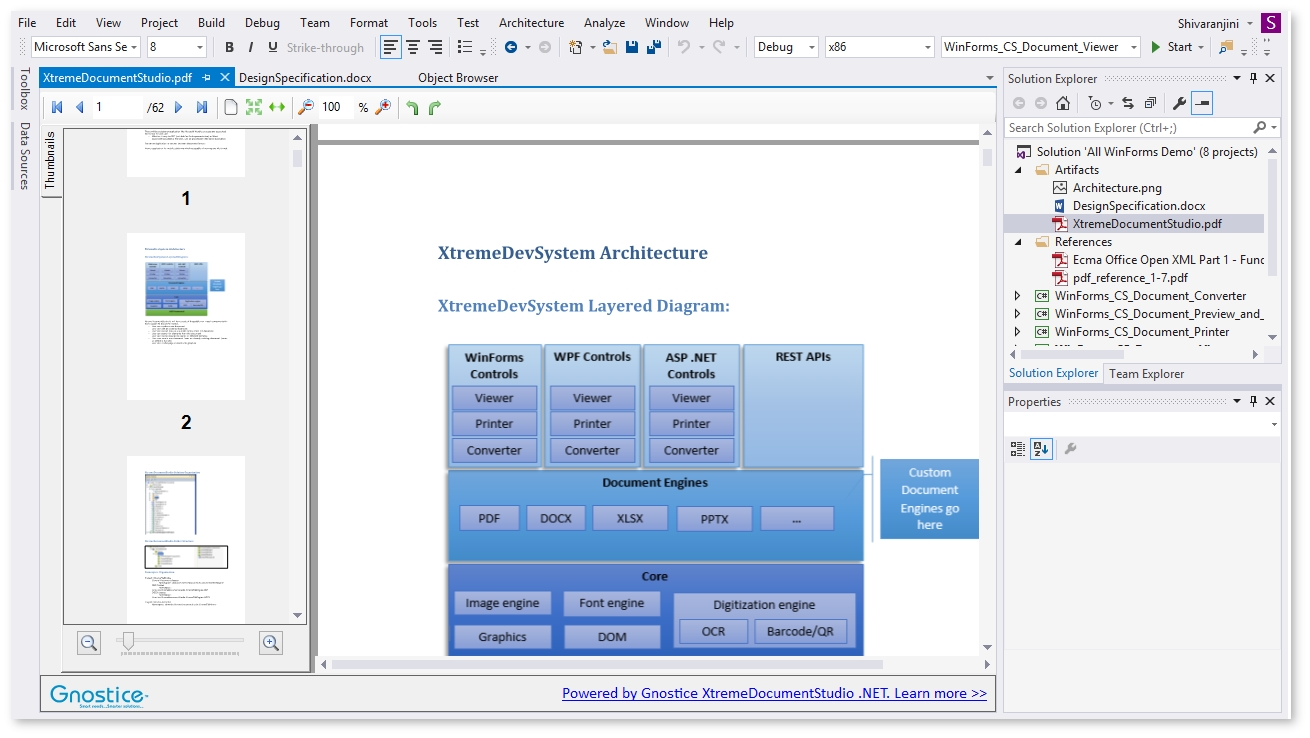Open the Toolbox side panel
Viewport: 1310px width, 738px height.
[25, 89]
